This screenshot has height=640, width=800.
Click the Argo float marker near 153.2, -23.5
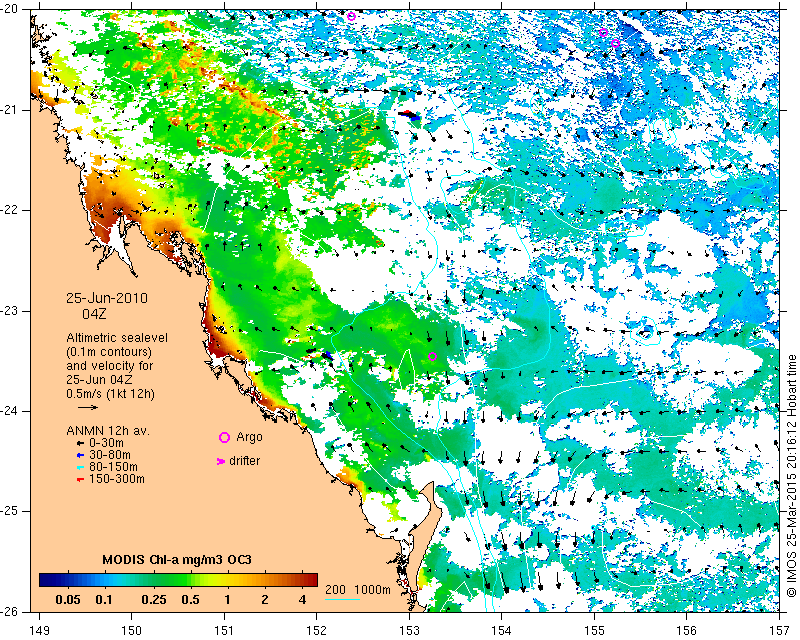432,357
